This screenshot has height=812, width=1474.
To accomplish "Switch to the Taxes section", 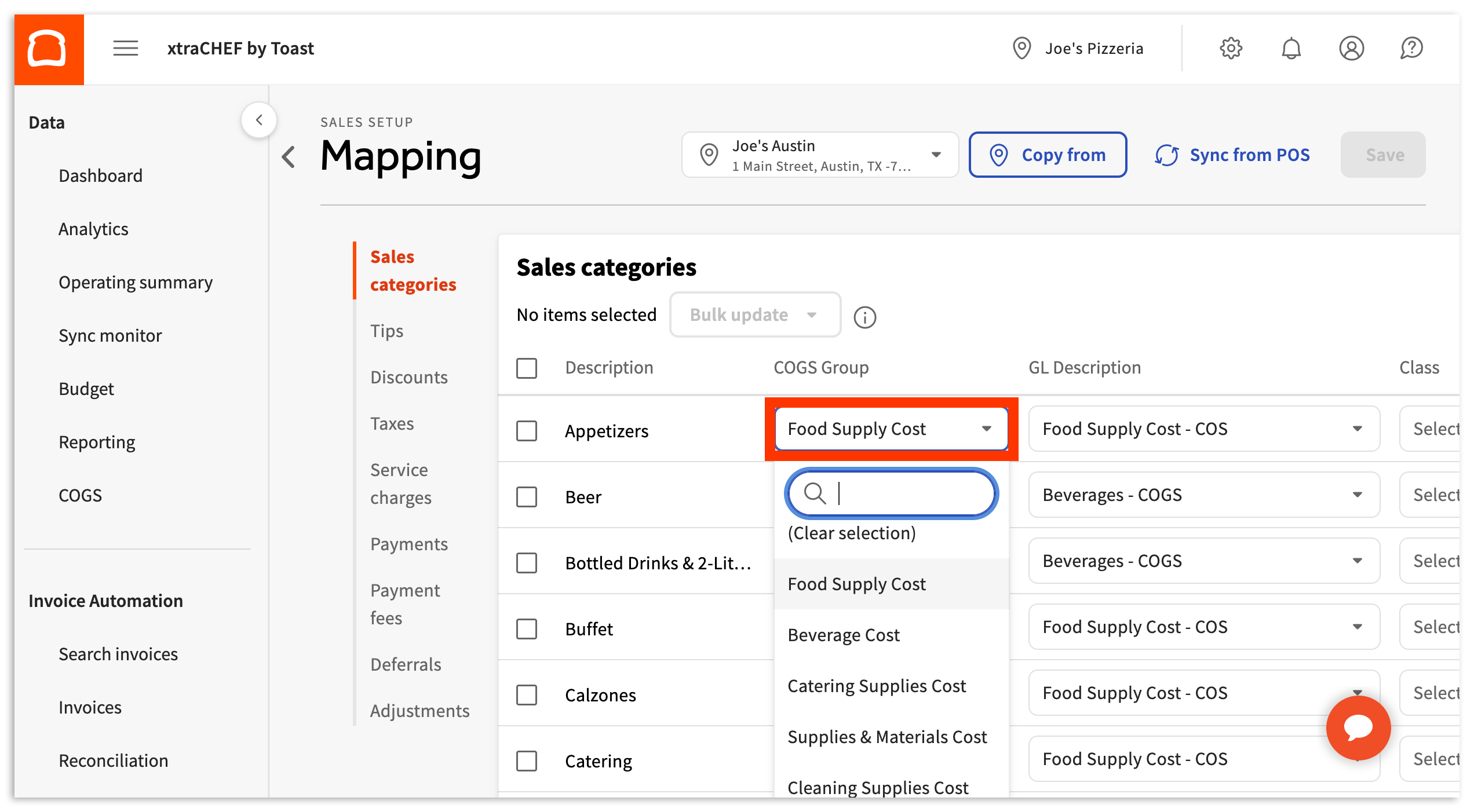I will pos(392,423).
